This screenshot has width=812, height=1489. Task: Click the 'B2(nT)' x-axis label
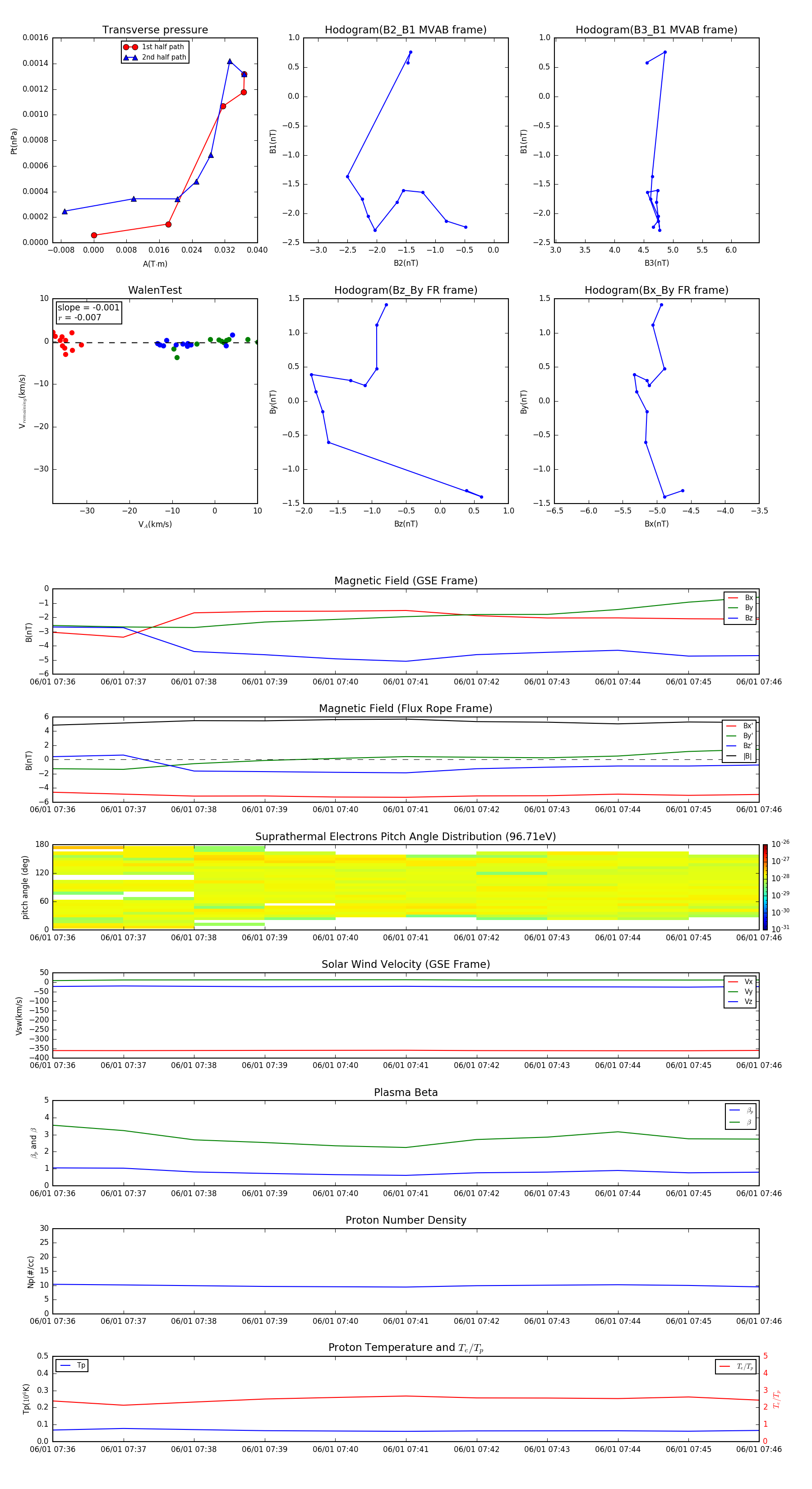[x=406, y=263]
